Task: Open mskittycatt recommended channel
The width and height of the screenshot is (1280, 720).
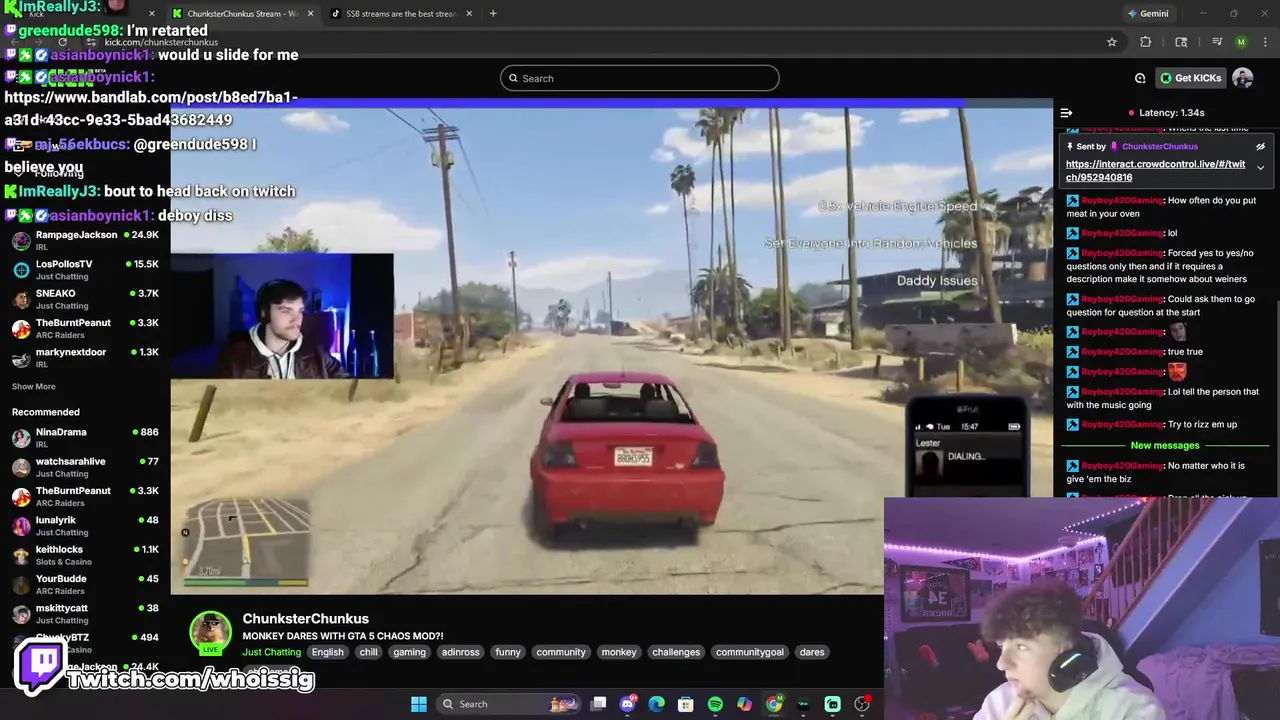Action: [85, 614]
